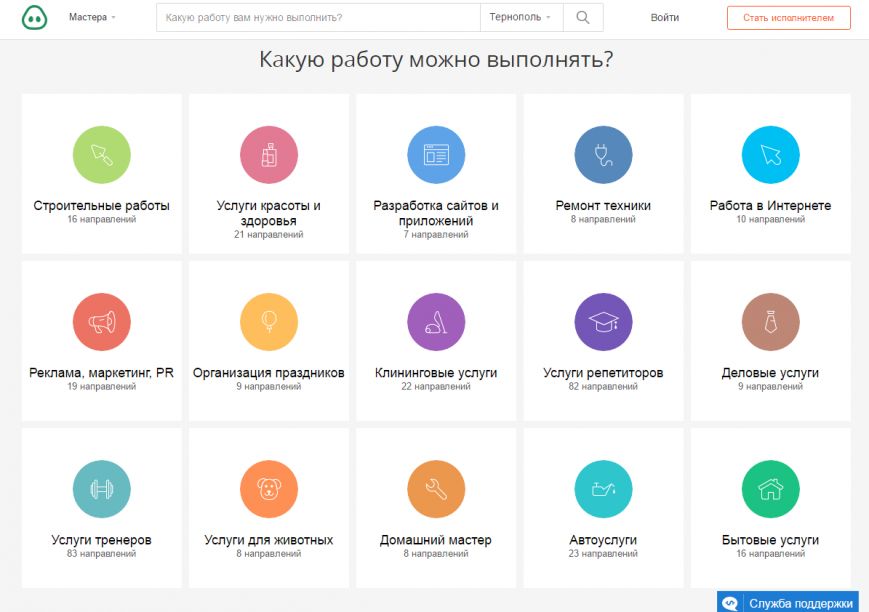
Task: Click the green site logo
Action: [x=34, y=17]
